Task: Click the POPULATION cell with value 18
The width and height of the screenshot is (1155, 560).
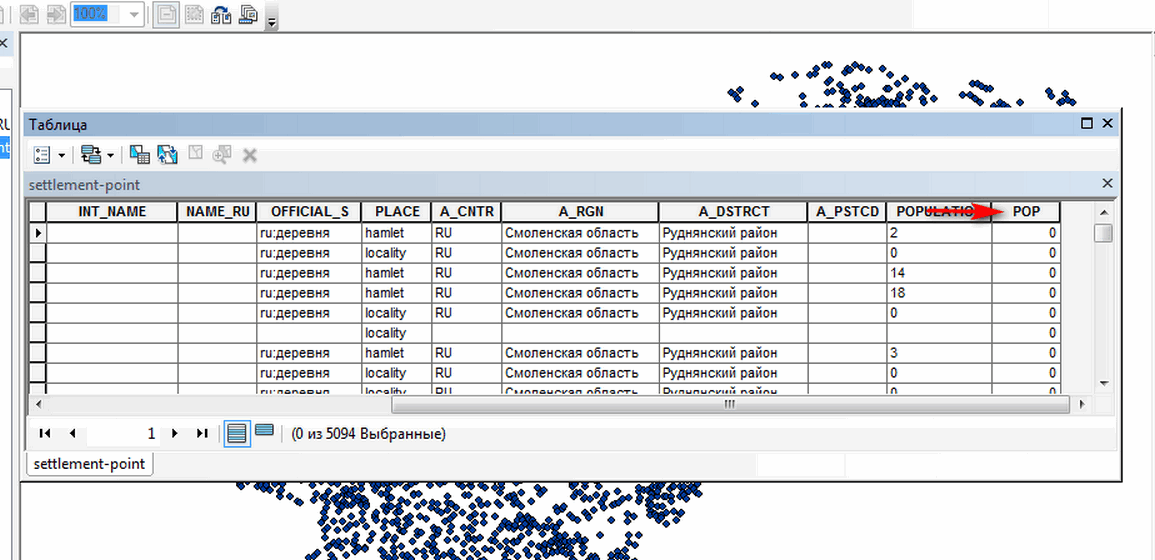Action: (939, 293)
